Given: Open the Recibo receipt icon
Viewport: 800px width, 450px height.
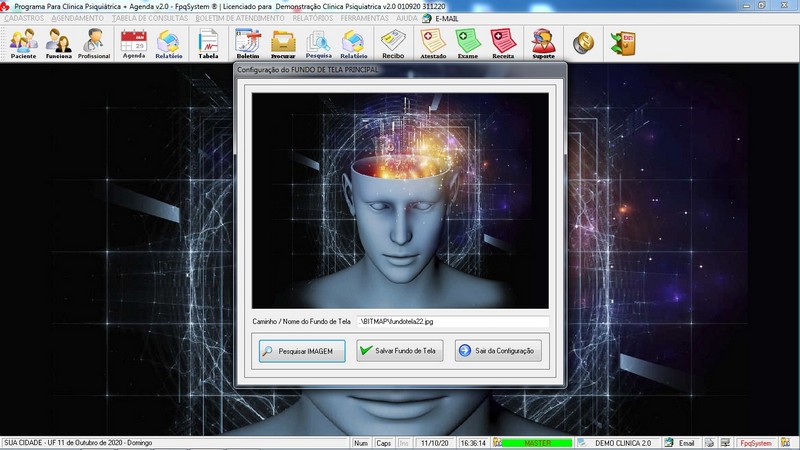Looking at the screenshot, I should pyautogui.click(x=393, y=44).
